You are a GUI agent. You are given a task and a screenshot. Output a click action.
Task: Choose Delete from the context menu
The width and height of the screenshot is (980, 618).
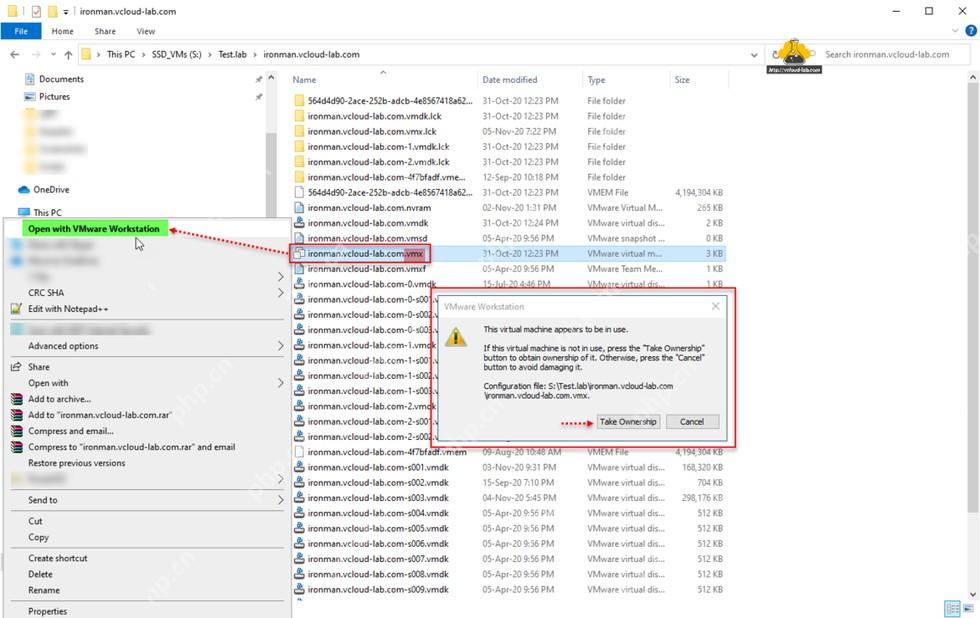tap(40, 574)
